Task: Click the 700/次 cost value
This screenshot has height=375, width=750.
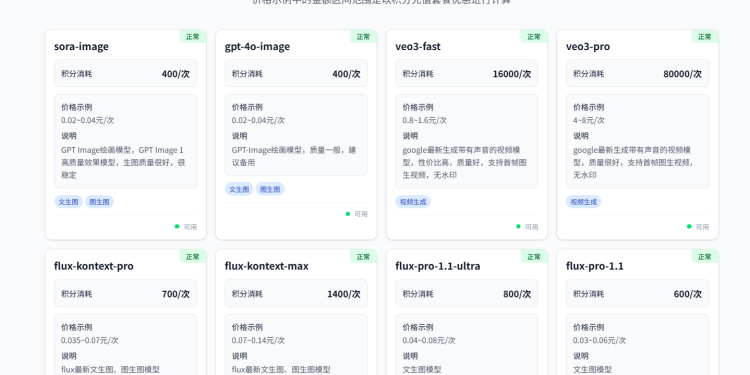Action: (x=176, y=294)
